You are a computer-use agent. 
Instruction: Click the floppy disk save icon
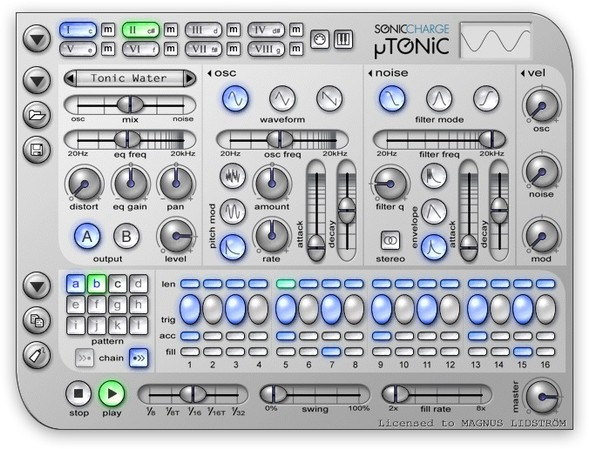click(37, 150)
